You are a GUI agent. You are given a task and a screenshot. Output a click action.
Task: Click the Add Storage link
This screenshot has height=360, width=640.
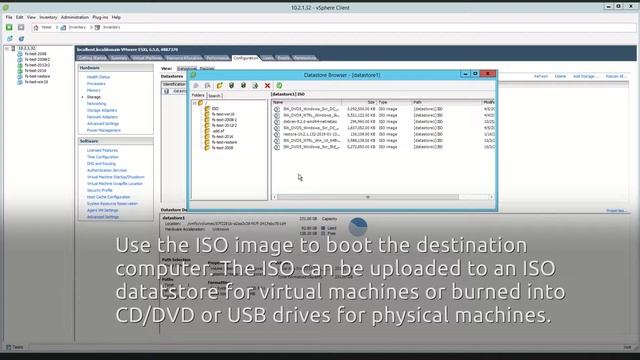[586, 76]
